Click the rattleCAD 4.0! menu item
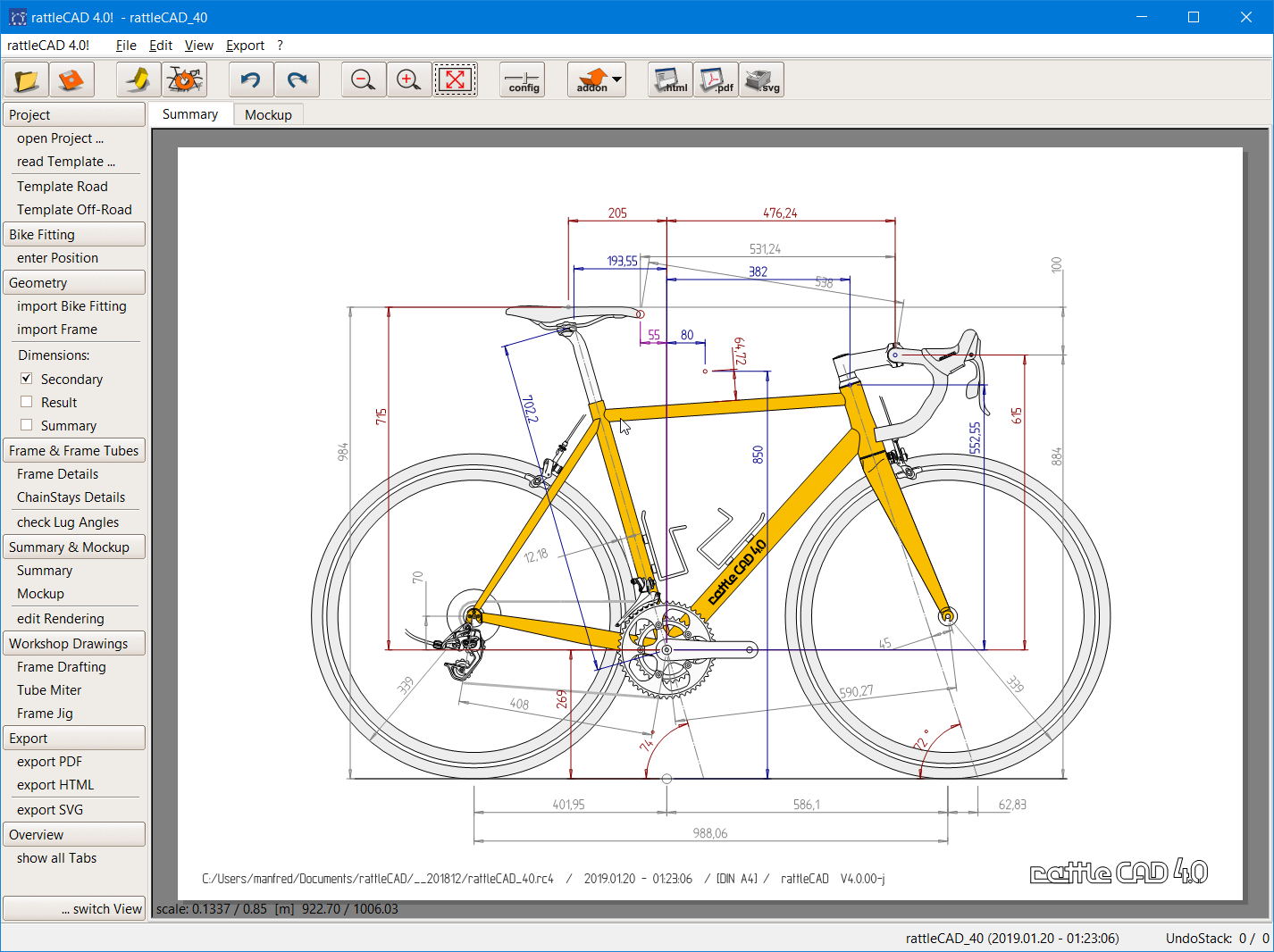The width and height of the screenshot is (1274, 952). pos(48,46)
